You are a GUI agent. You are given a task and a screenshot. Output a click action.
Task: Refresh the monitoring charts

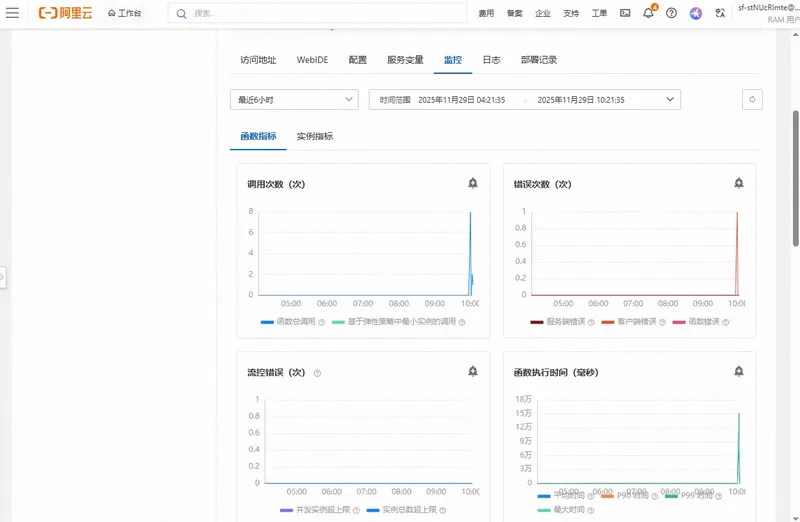tap(752, 100)
